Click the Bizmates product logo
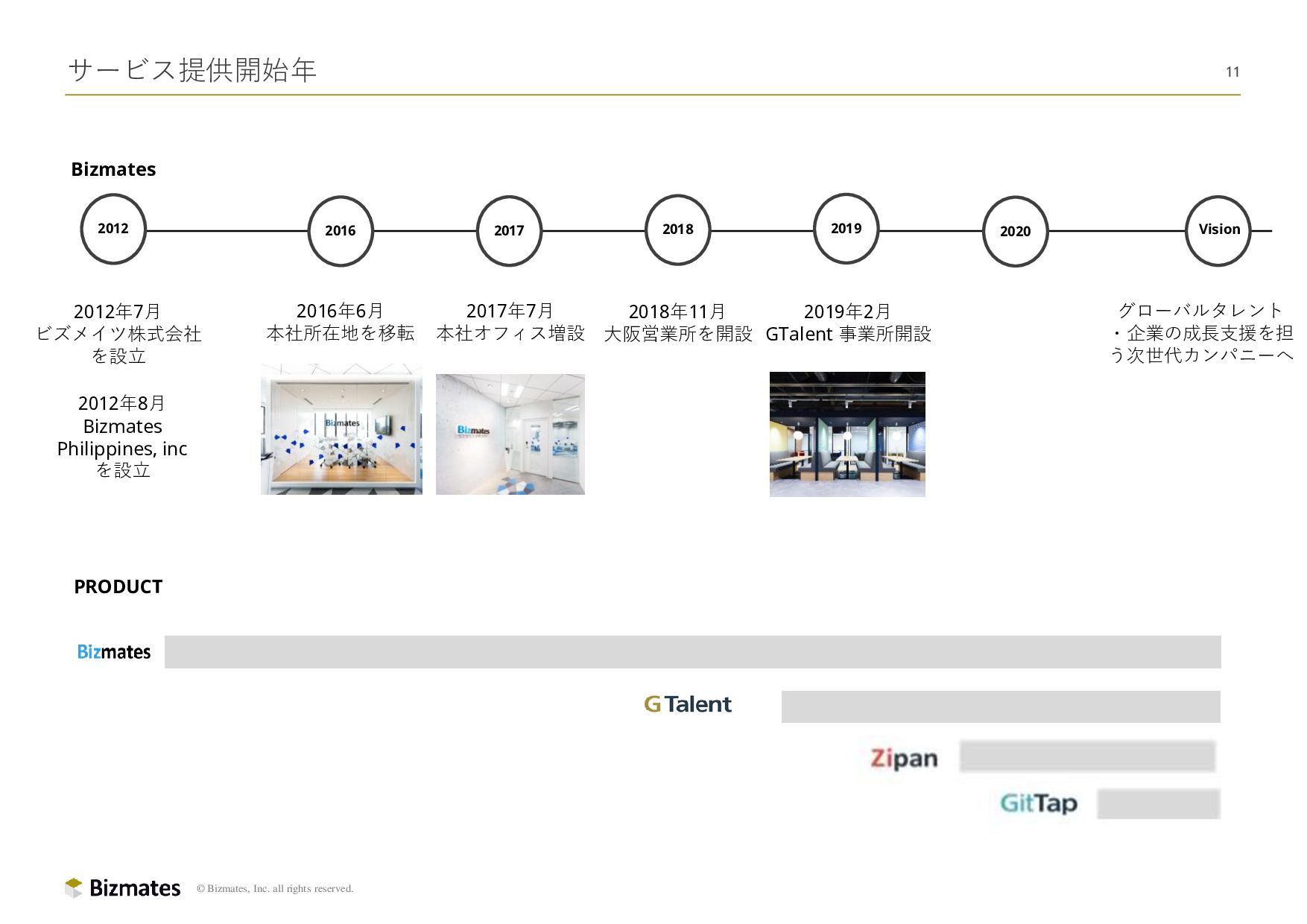Screen dimensions: 1307x924 pos(114,652)
